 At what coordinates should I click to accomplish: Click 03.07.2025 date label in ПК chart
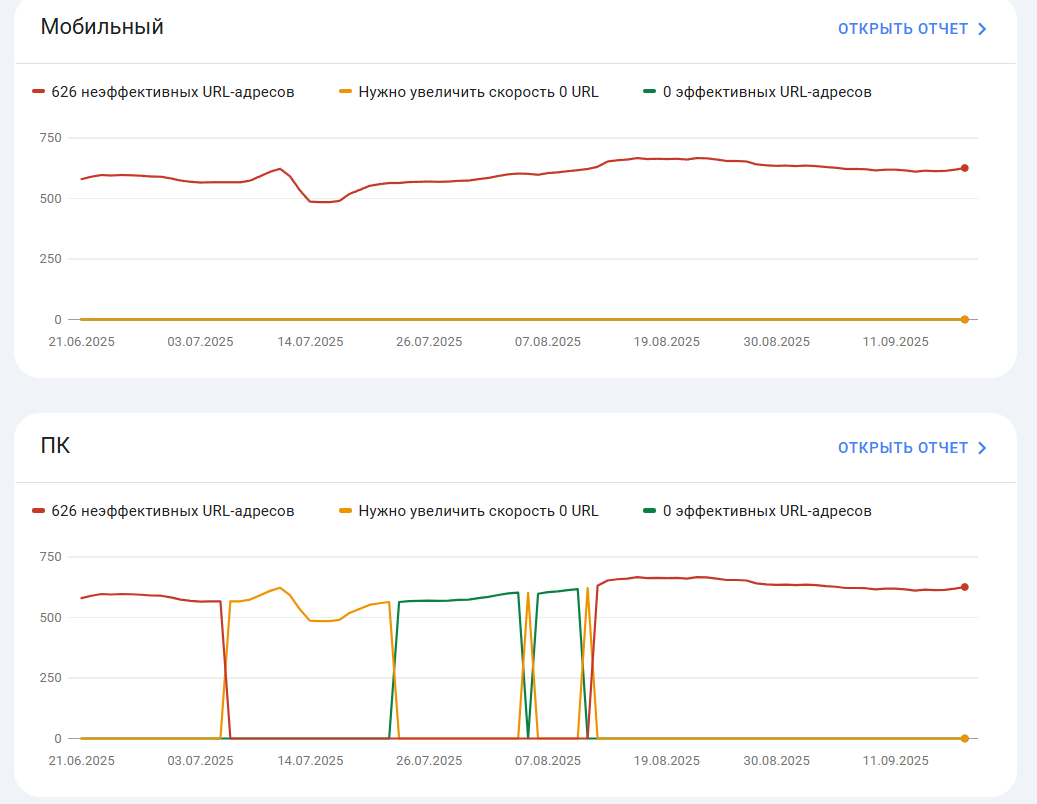(200, 761)
